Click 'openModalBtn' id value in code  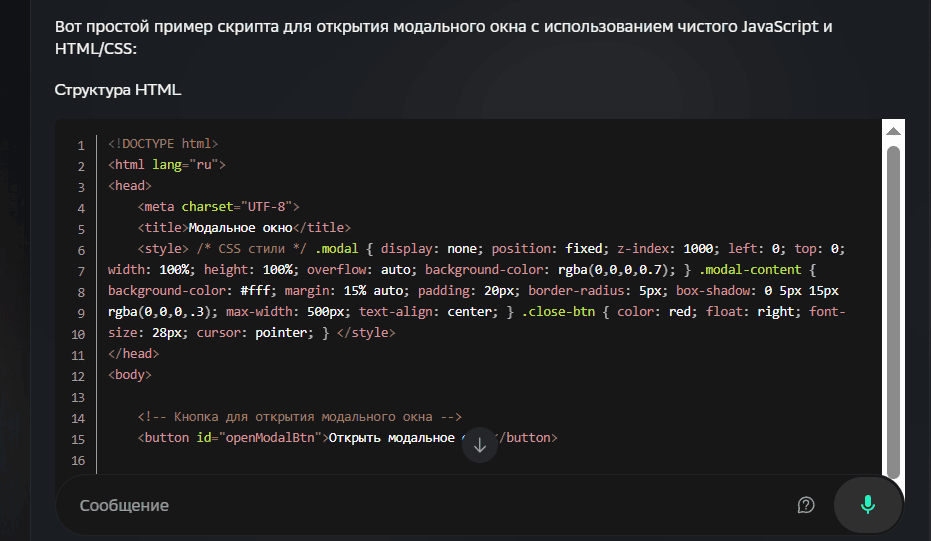(270, 438)
